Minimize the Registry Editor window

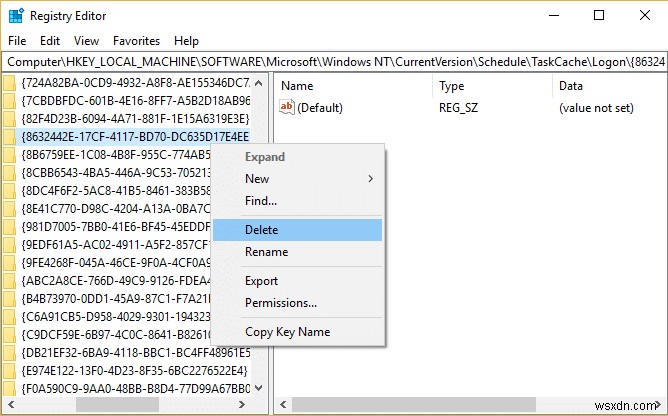pyautogui.click(x=554, y=16)
